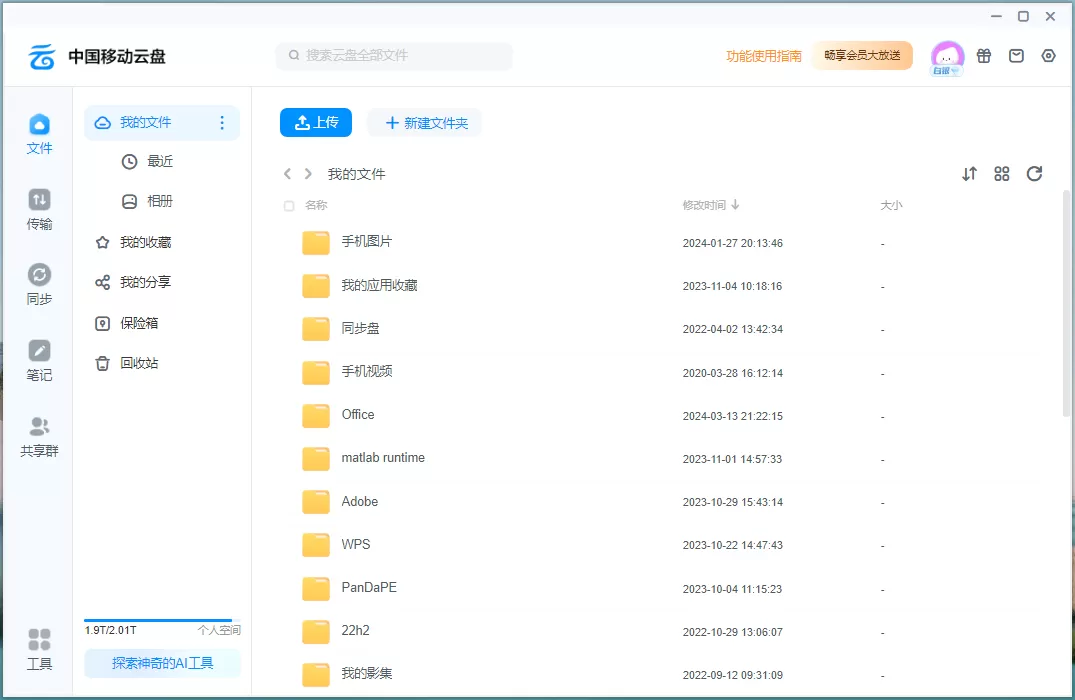The image size is (1075, 700).
Task: Switch to grid view
Action: tap(1002, 173)
